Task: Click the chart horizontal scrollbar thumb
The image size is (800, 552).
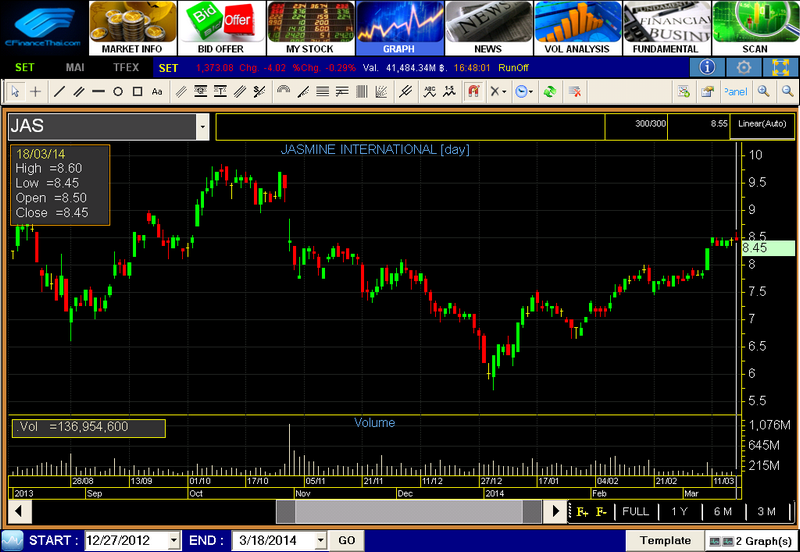Action: 409,511
